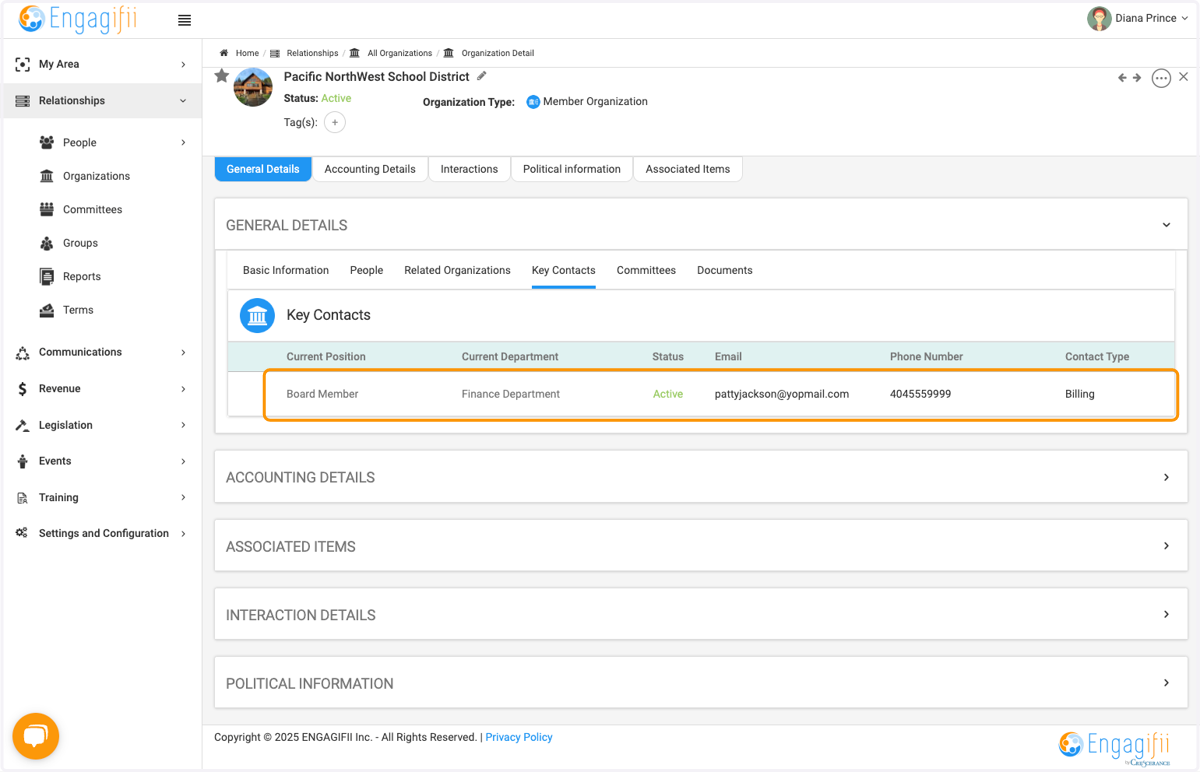The image size is (1200, 772).
Task: Open Basic Information sub-tab
Action: [286, 270]
